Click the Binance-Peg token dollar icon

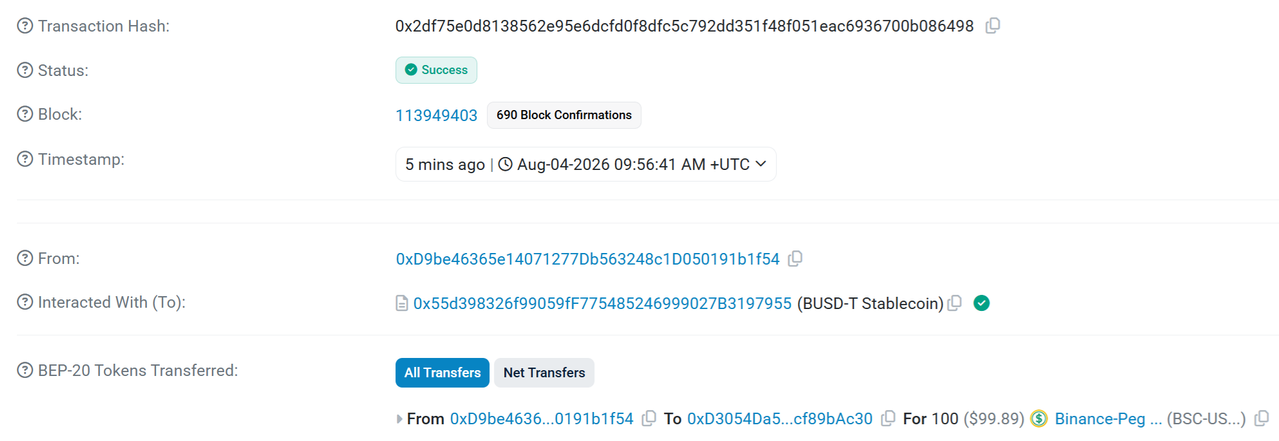(x=1039, y=419)
